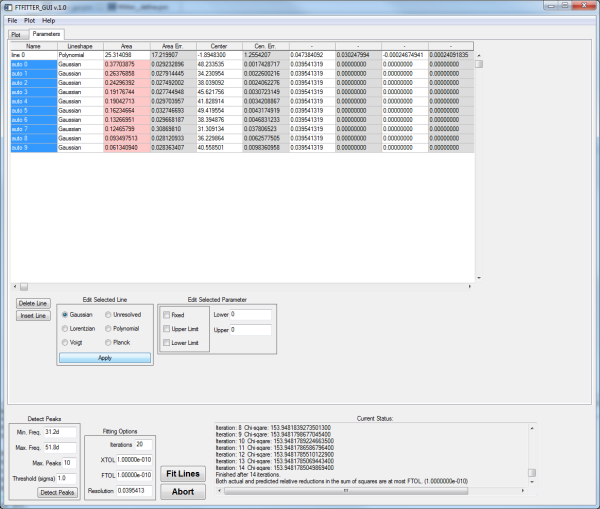600x509 pixels.
Task: Click area value 0.26376858
Action: click(x=127, y=73)
